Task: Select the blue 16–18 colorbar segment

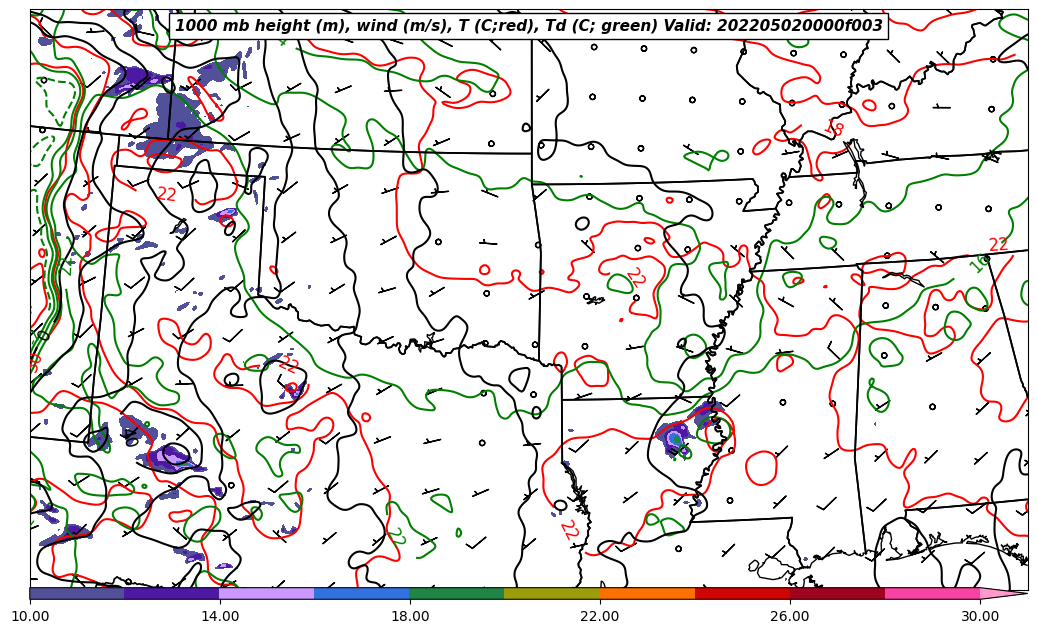Action: point(362,593)
